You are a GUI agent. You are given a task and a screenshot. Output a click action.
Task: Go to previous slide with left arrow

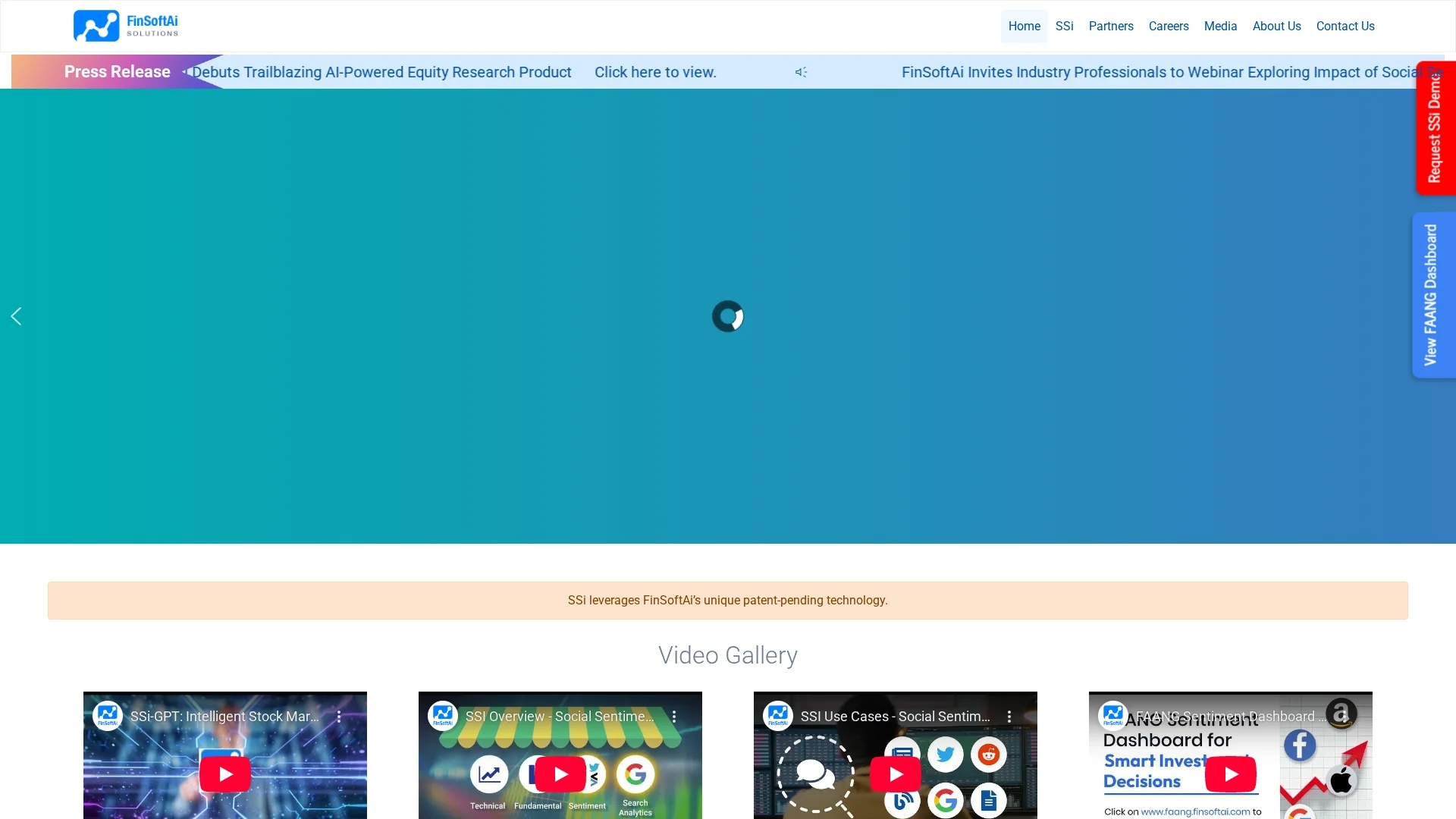16,316
